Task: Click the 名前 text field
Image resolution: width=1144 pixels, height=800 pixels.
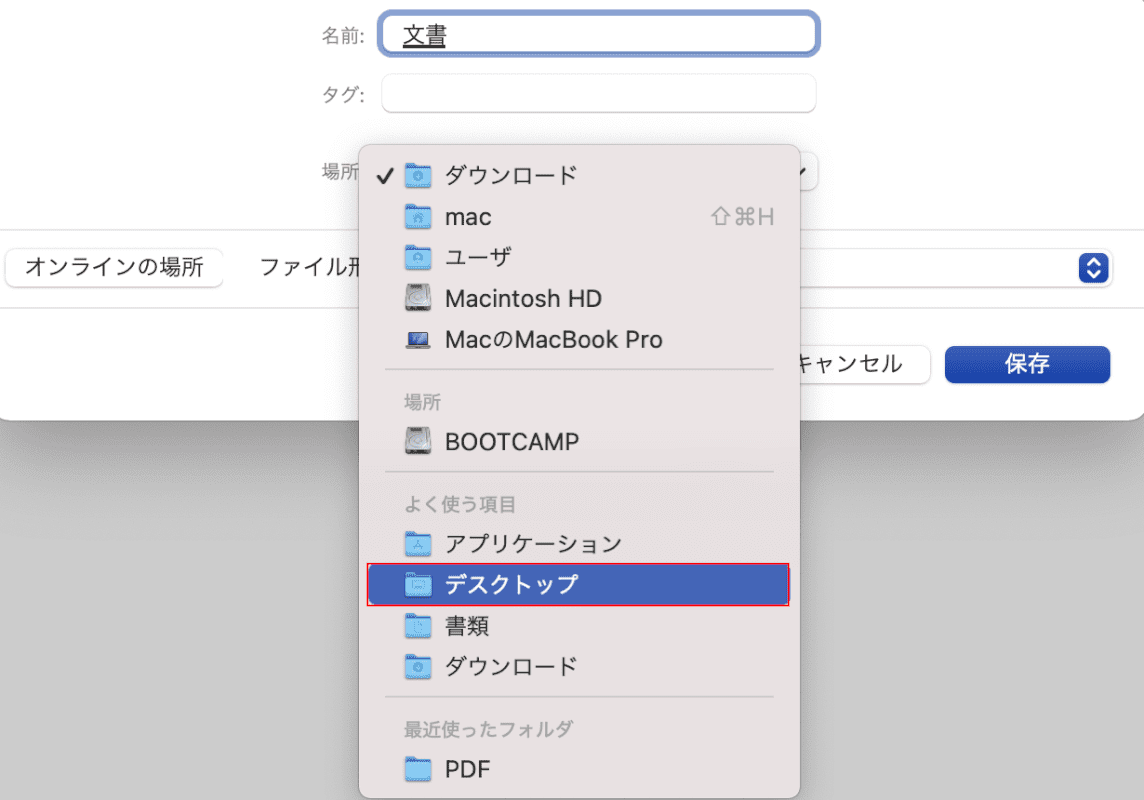Action: click(x=598, y=34)
